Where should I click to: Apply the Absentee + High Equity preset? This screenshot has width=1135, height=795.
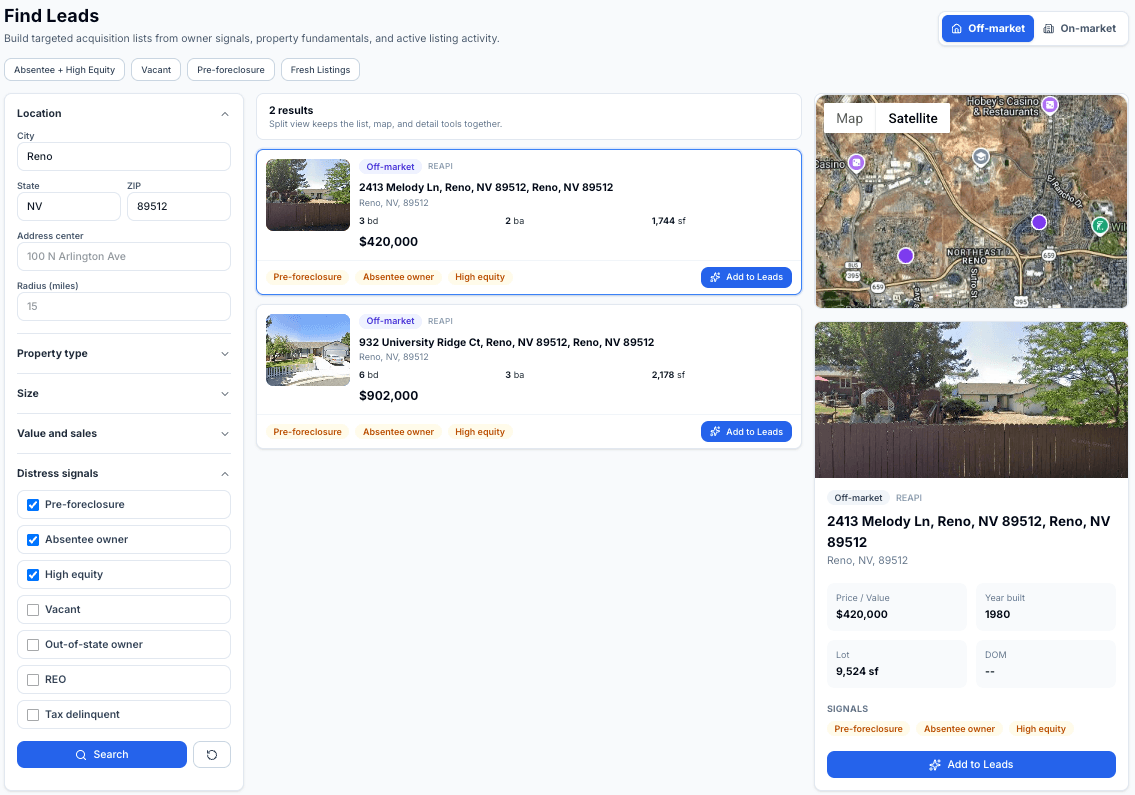(x=64, y=70)
